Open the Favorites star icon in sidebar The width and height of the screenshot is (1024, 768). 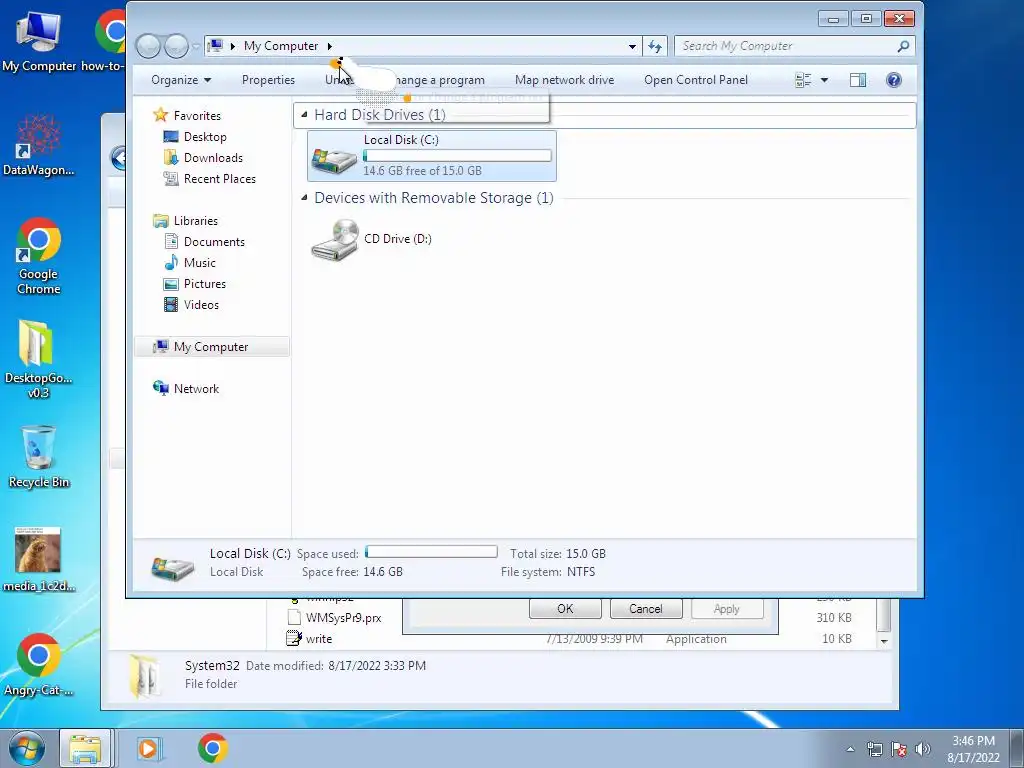161,116
